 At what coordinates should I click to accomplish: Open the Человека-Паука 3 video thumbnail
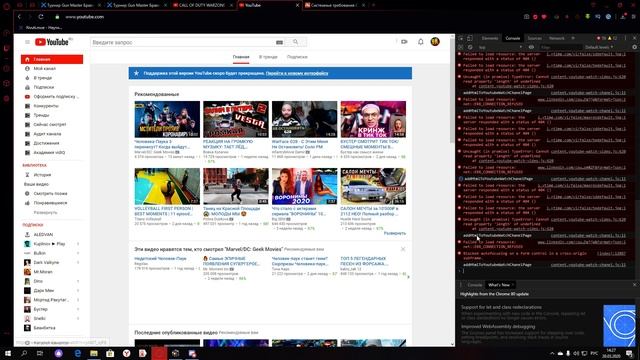point(167,119)
